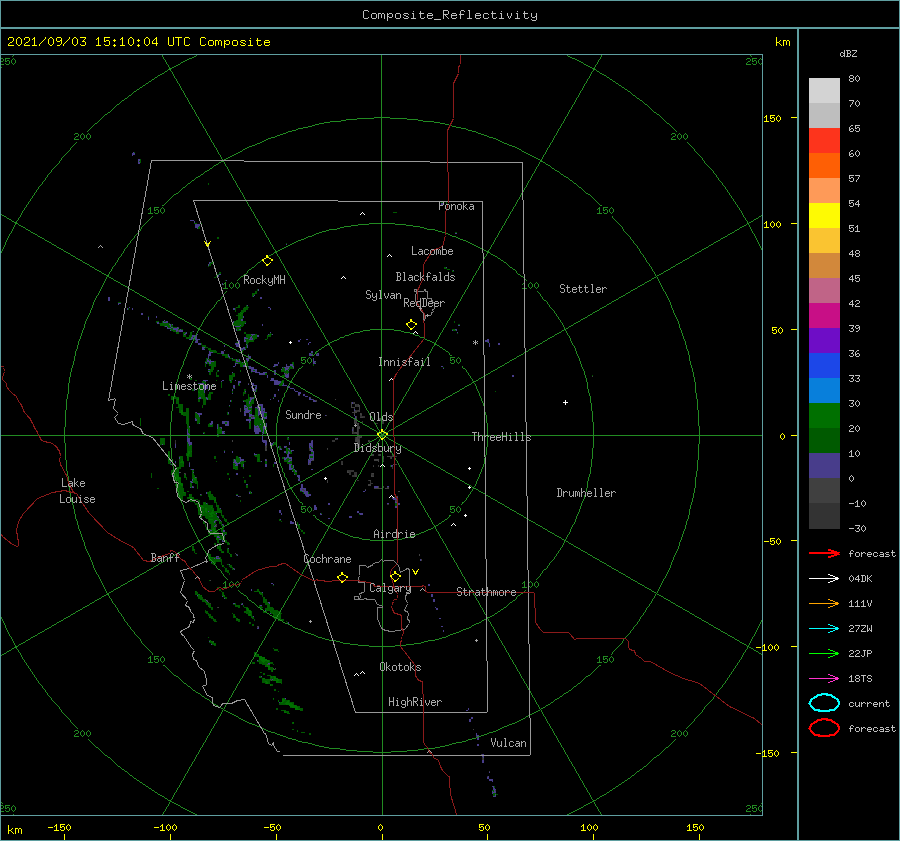
Task: Click the Blackfalds label
Action: [x=425, y=277]
